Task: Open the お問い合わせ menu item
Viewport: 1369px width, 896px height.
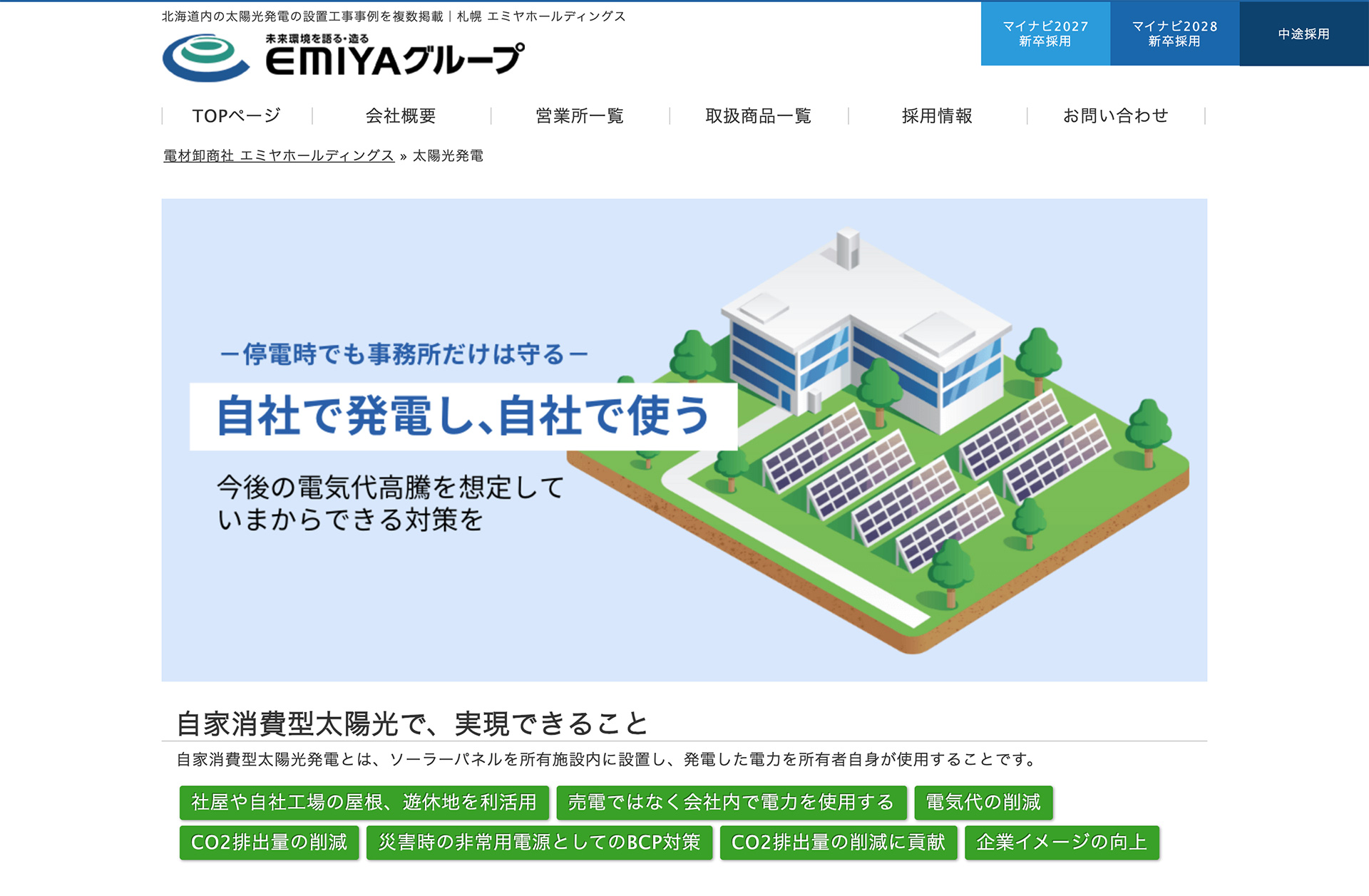Action: click(1116, 115)
